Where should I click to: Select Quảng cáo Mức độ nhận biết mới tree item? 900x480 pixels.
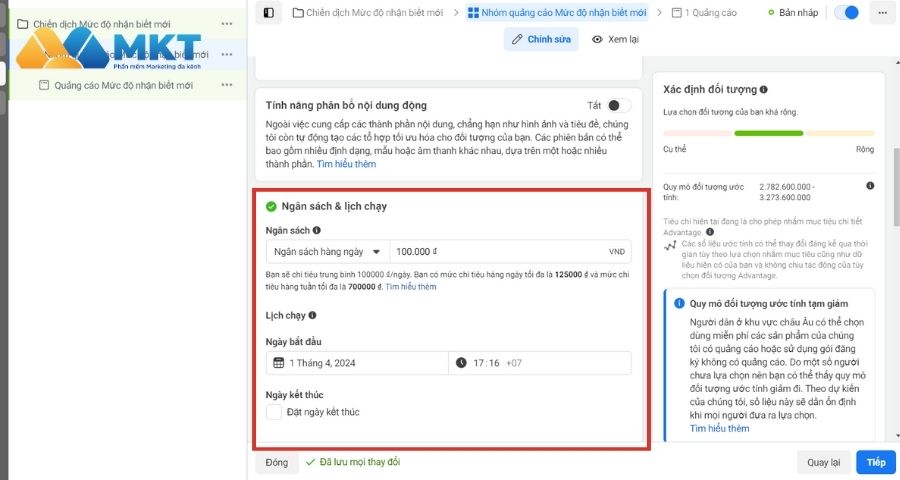pyautogui.click(x=123, y=85)
